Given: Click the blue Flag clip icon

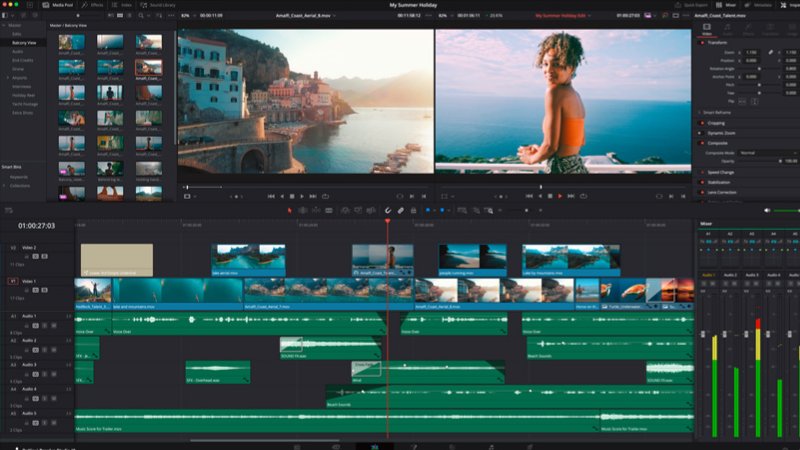Looking at the screenshot, I should (x=428, y=210).
